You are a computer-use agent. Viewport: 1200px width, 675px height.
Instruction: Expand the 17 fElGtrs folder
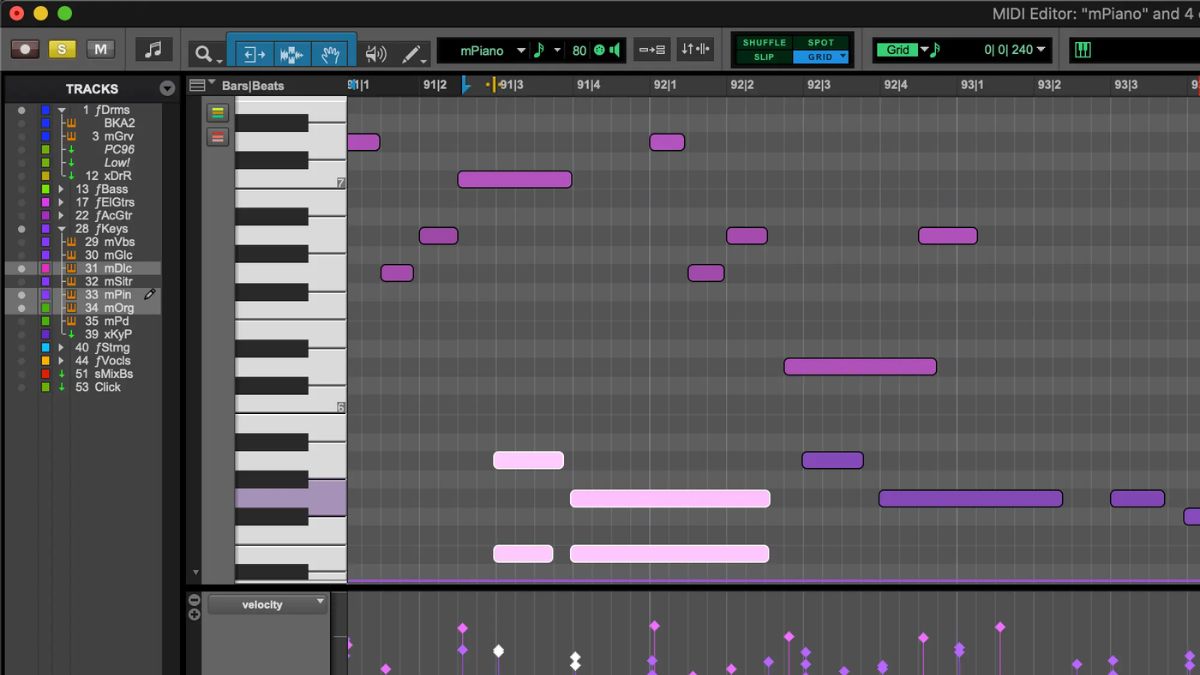tap(62, 202)
